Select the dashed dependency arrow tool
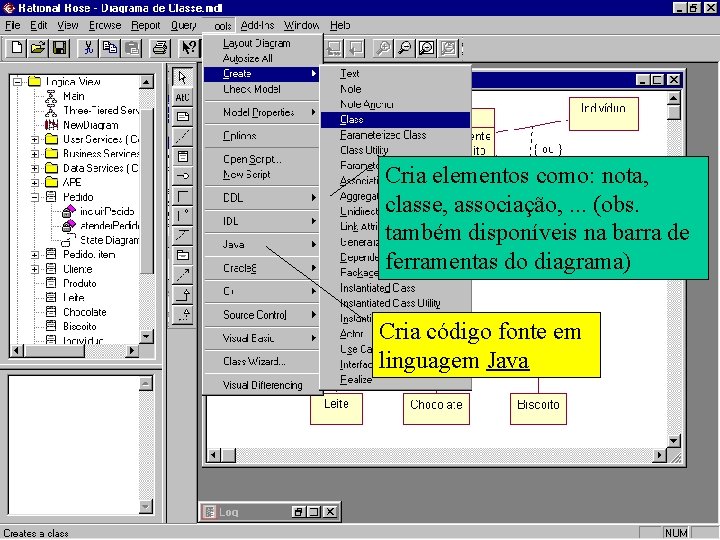The width and height of the screenshot is (720, 540). [183, 275]
